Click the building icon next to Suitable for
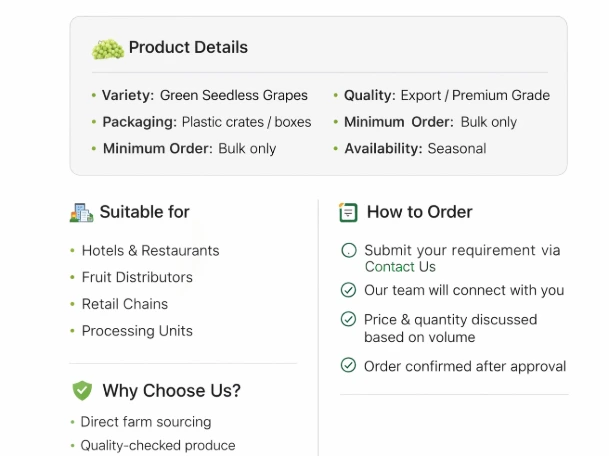 81,212
